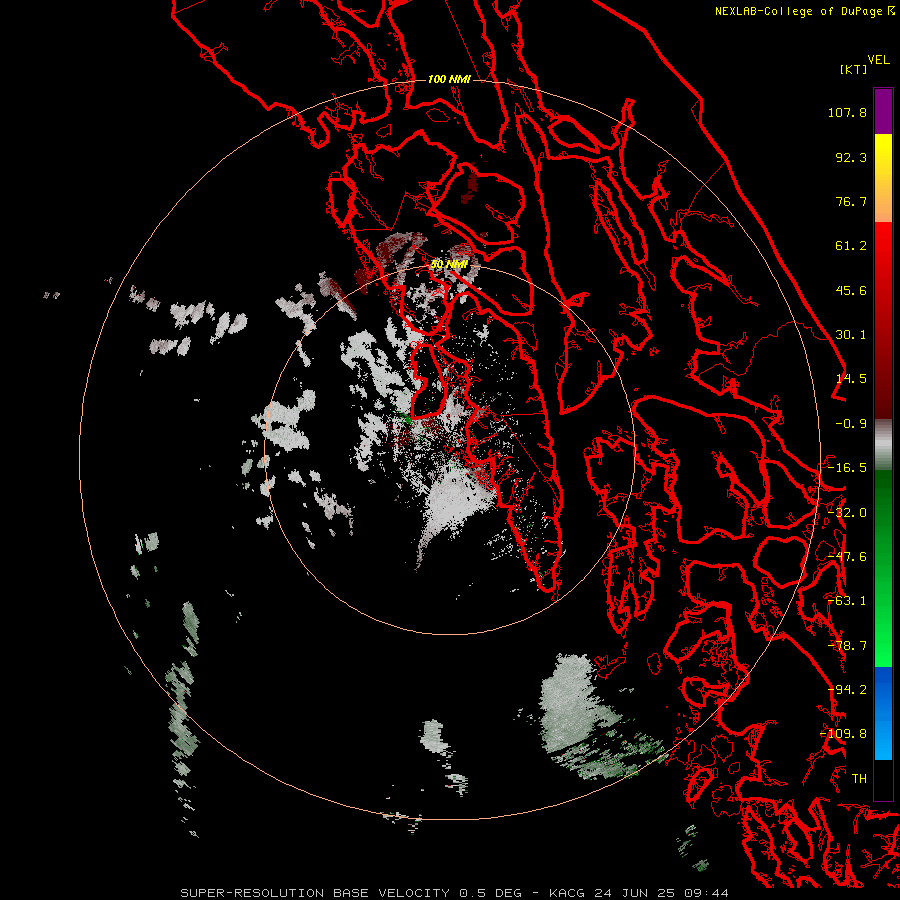The height and width of the screenshot is (900, 900).
Task: Pick the yellow-orange segment of color bar
Action: pos(883,178)
